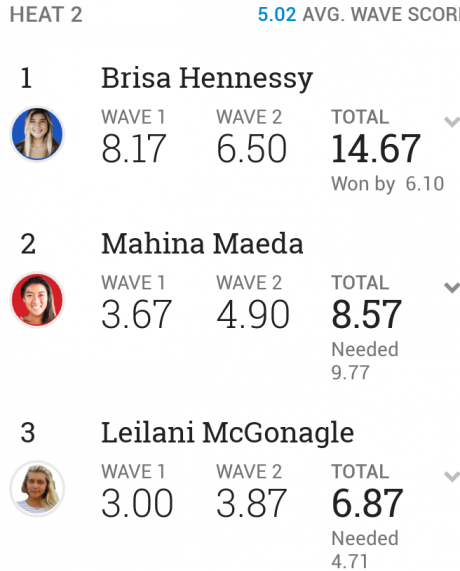460x571 pixels.
Task: Open Leilani McGonagle's profile photo
Action: tap(37, 488)
